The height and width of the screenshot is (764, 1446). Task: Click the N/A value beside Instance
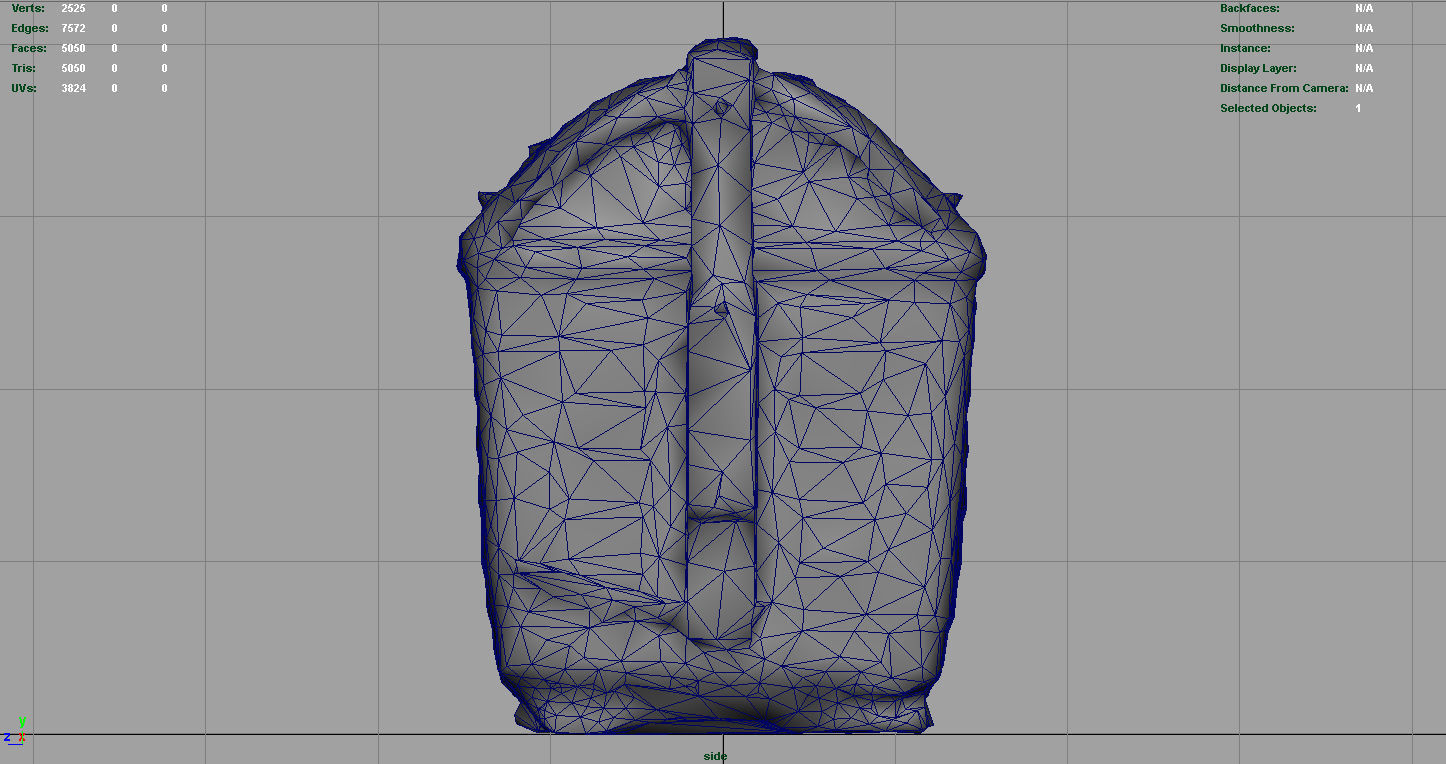pyautogui.click(x=1364, y=48)
